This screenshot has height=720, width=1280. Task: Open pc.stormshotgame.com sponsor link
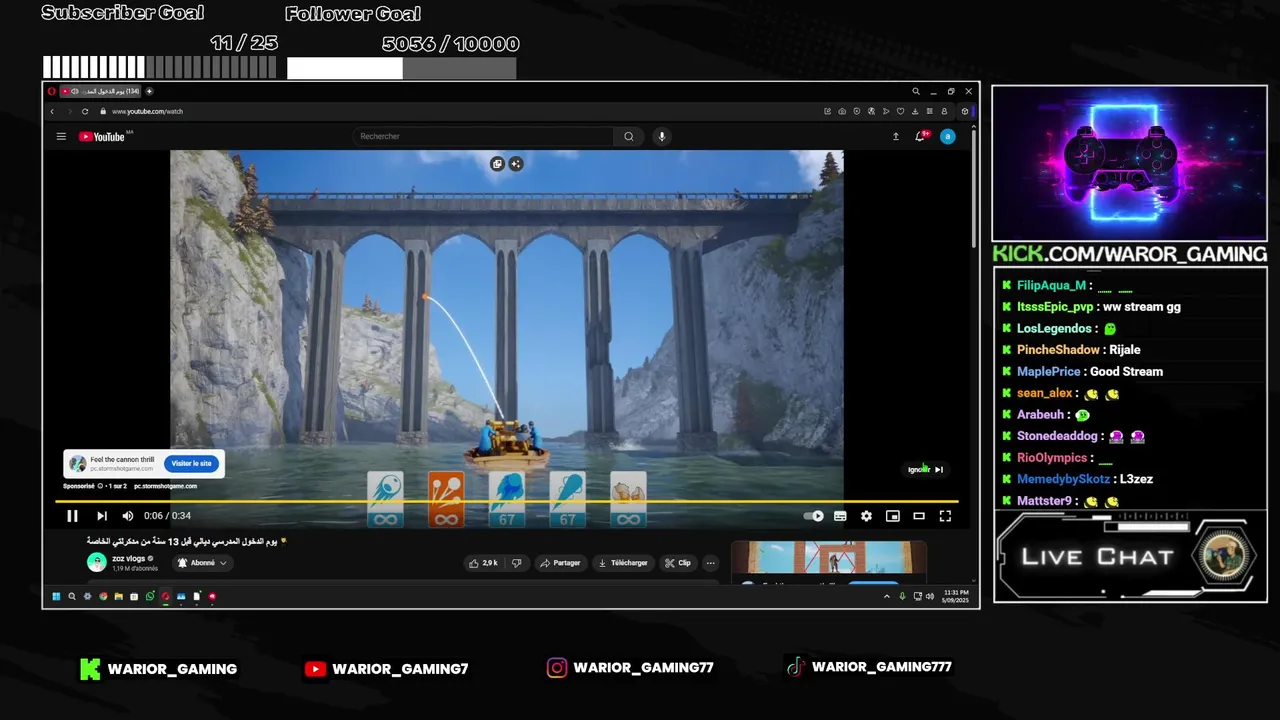coord(166,486)
